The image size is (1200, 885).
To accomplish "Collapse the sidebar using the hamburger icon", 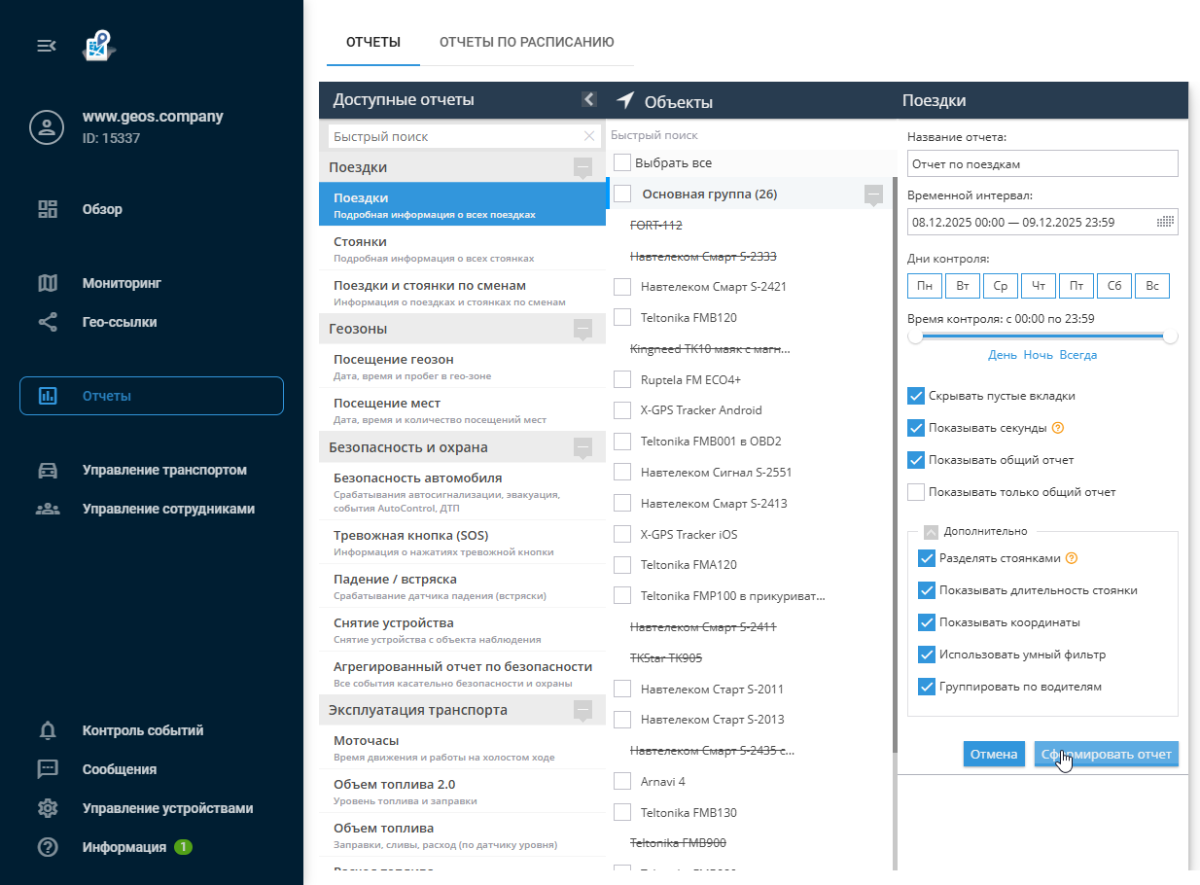I will click(x=46, y=46).
